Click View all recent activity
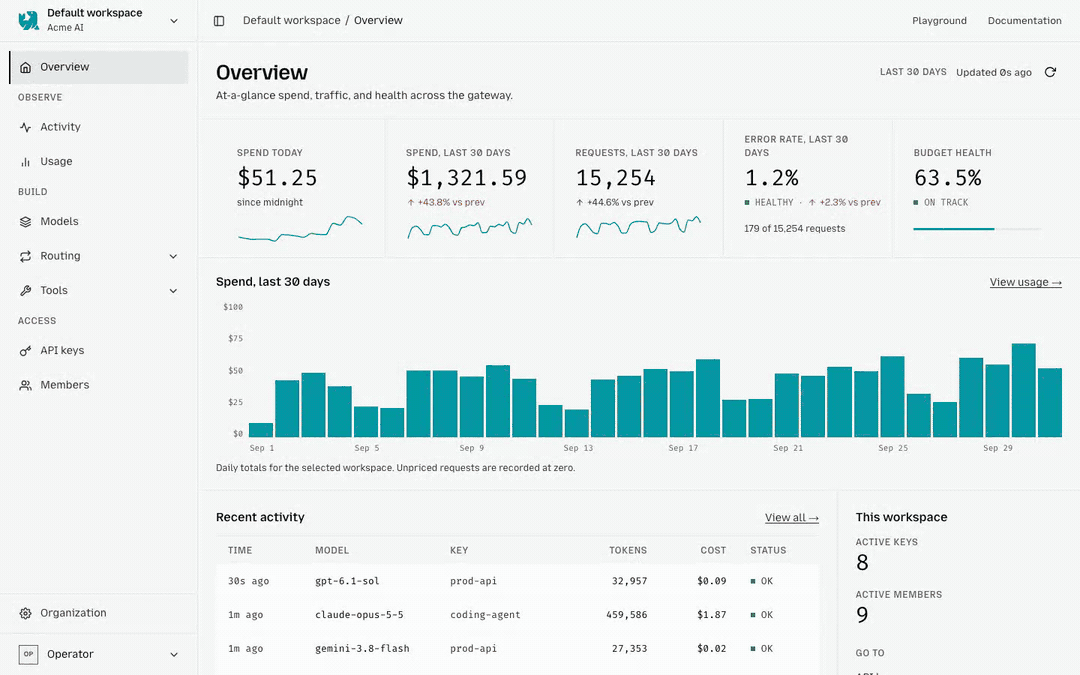This screenshot has width=1080, height=675. click(x=791, y=517)
